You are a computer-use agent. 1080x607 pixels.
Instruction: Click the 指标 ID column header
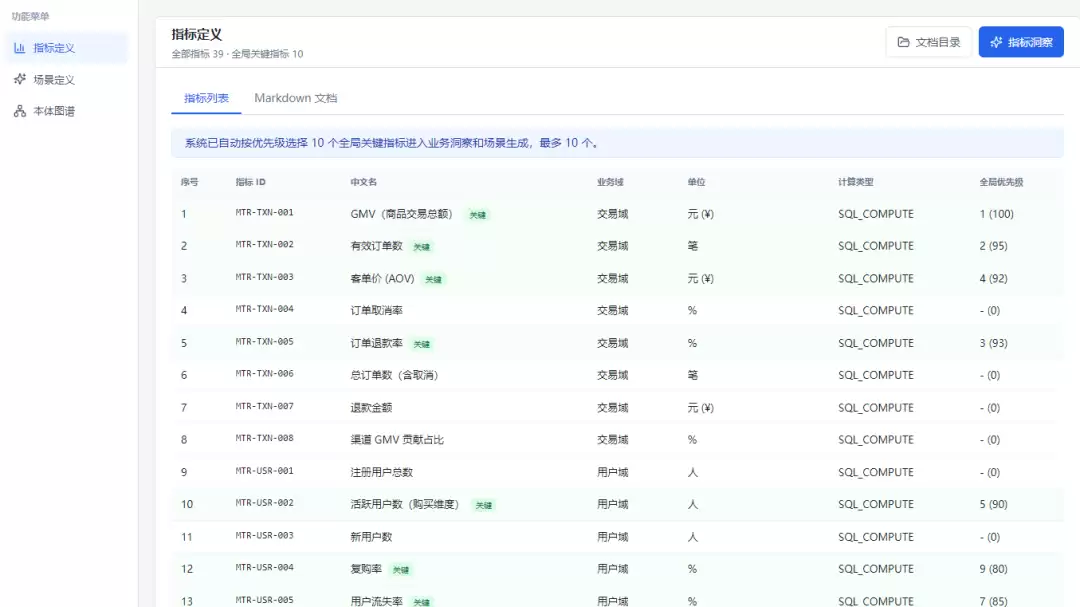(x=250, y=182)
